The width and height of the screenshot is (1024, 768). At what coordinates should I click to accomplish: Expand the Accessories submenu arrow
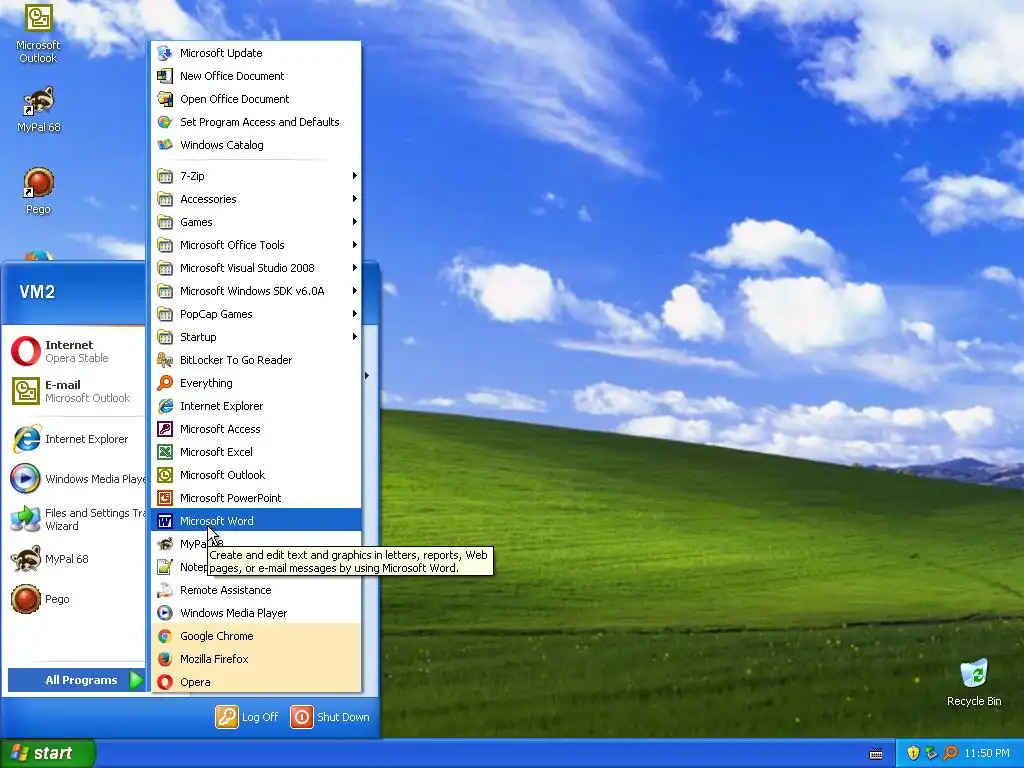(x=355, y=199)
